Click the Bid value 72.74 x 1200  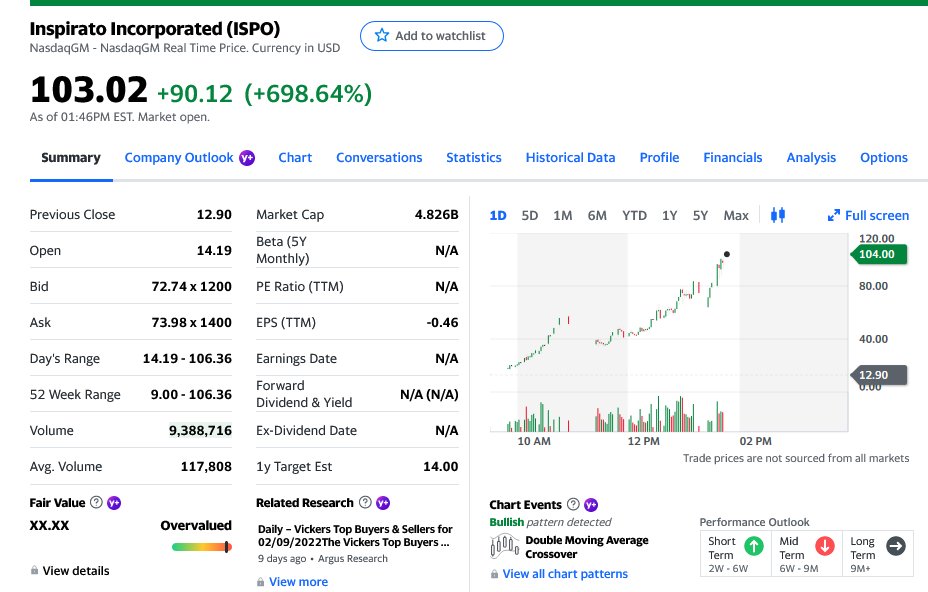(192, 287)
